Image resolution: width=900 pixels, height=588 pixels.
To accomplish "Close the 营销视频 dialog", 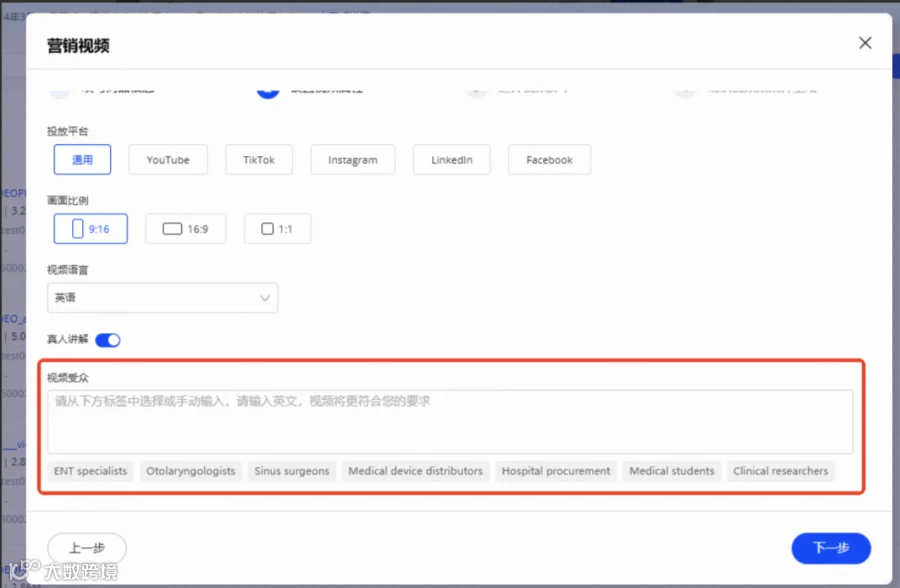I will [864, 43].
